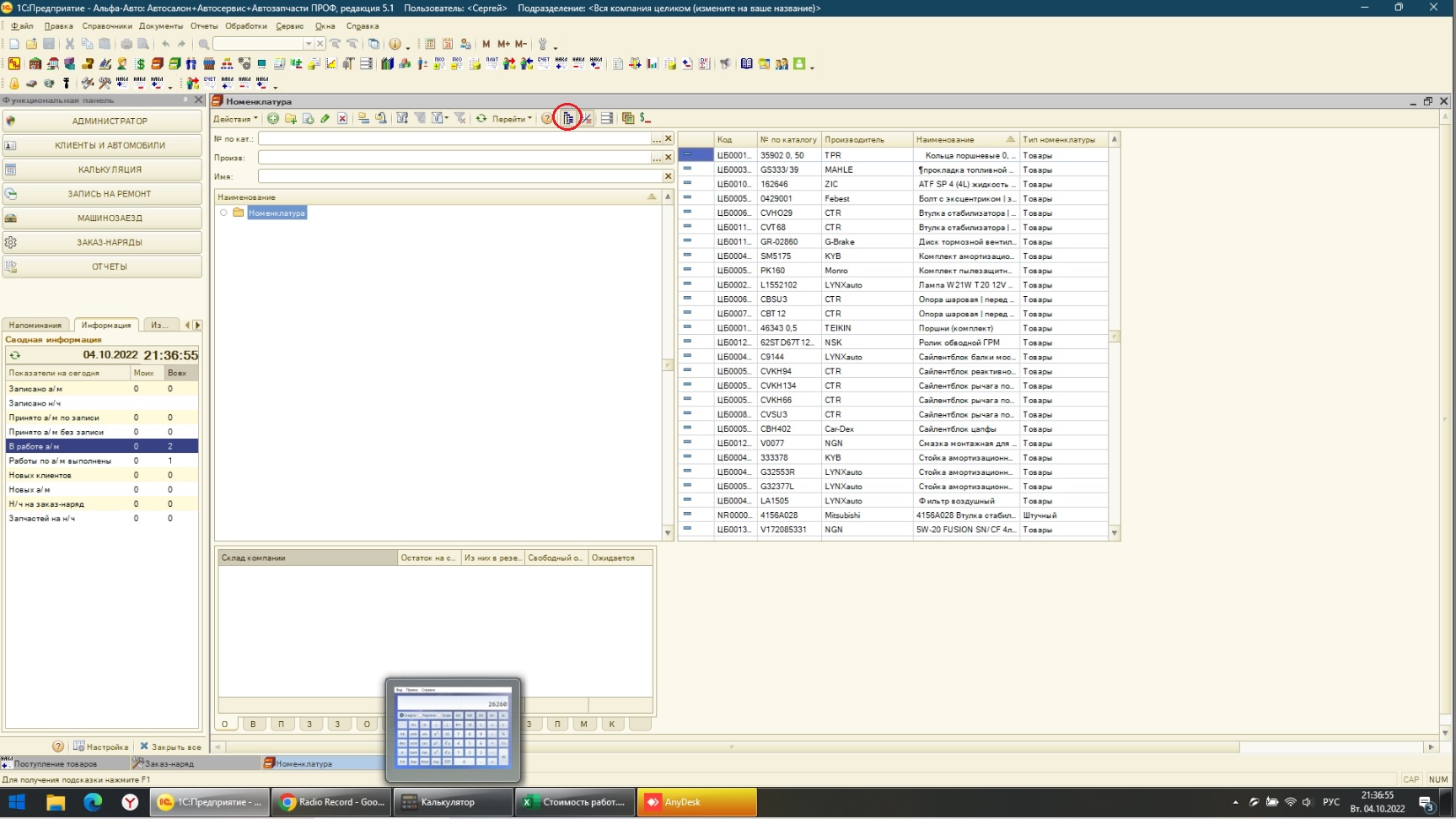Image resolution: width=1456 pixels, height=819 pixels.
Task: Open the КЛИЕНТЫ И АВТОМОБИЛИ panel button
Action: pyautogui.click(x=102, y=145)
